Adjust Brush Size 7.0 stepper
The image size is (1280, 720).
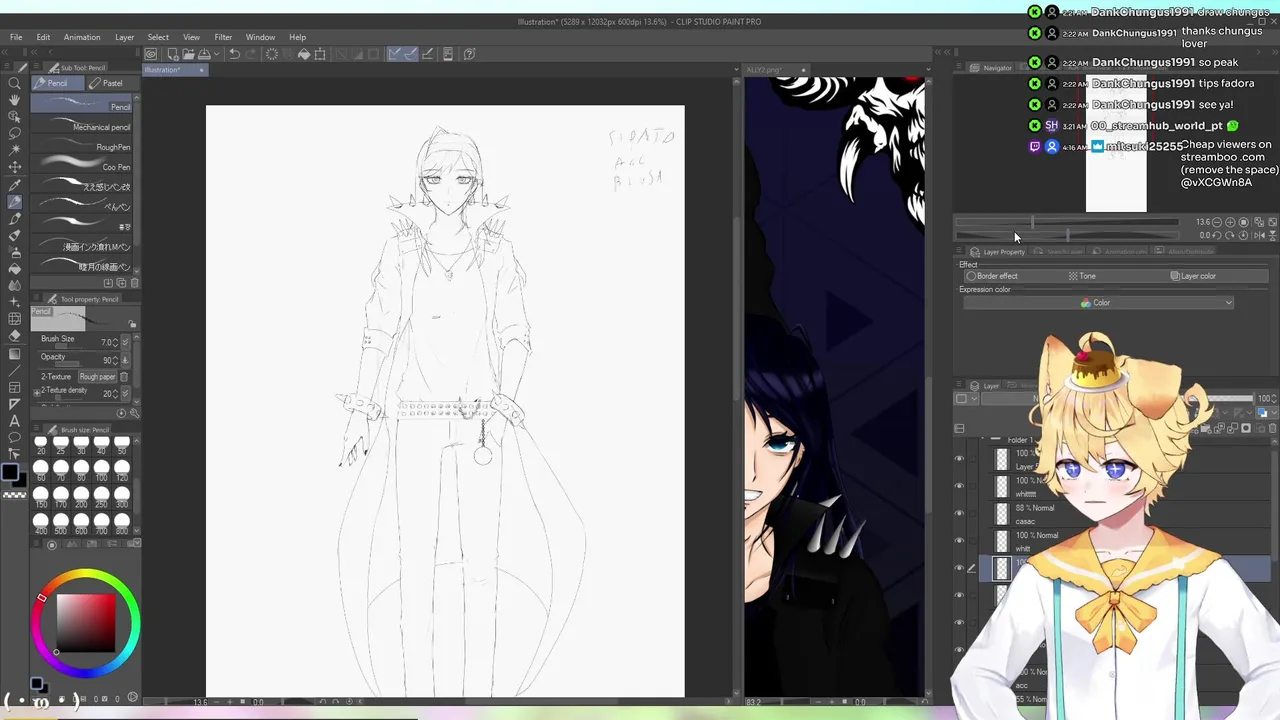point(115,342)
